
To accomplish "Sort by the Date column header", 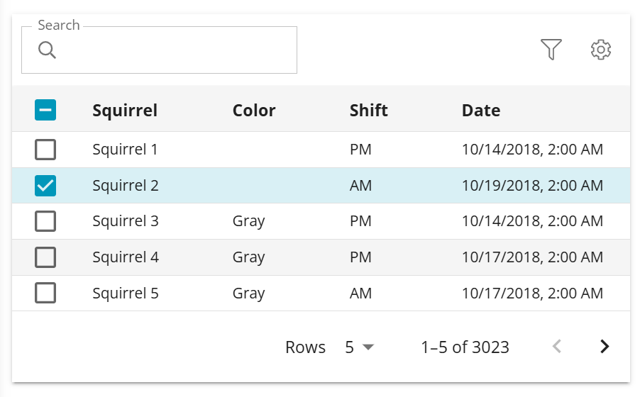I will click(481, 110).
